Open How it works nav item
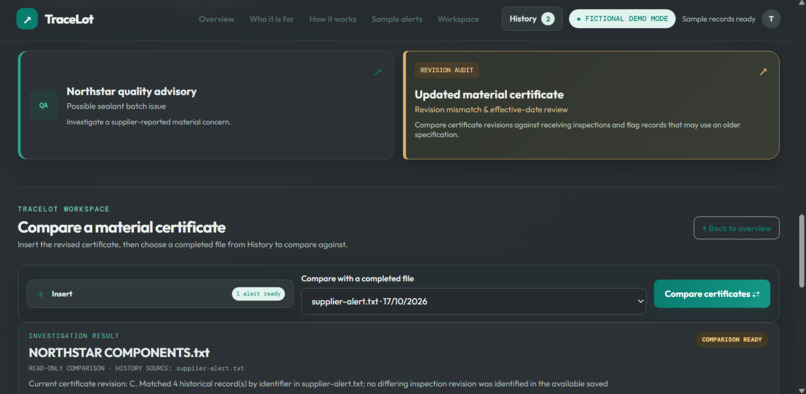 click(x=333, y=19)
